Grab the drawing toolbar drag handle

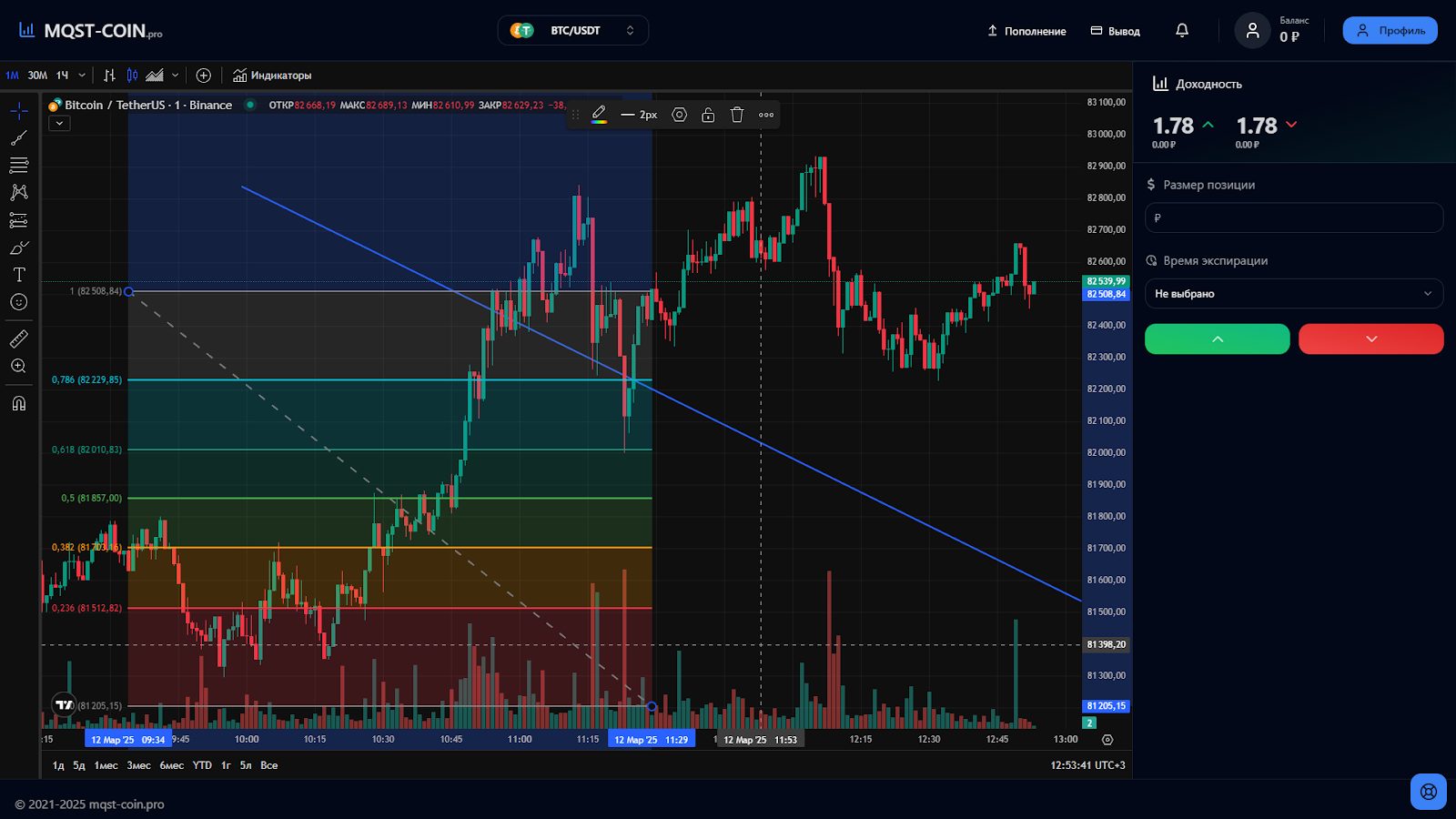pyautogui.click(x=575, y=115)
